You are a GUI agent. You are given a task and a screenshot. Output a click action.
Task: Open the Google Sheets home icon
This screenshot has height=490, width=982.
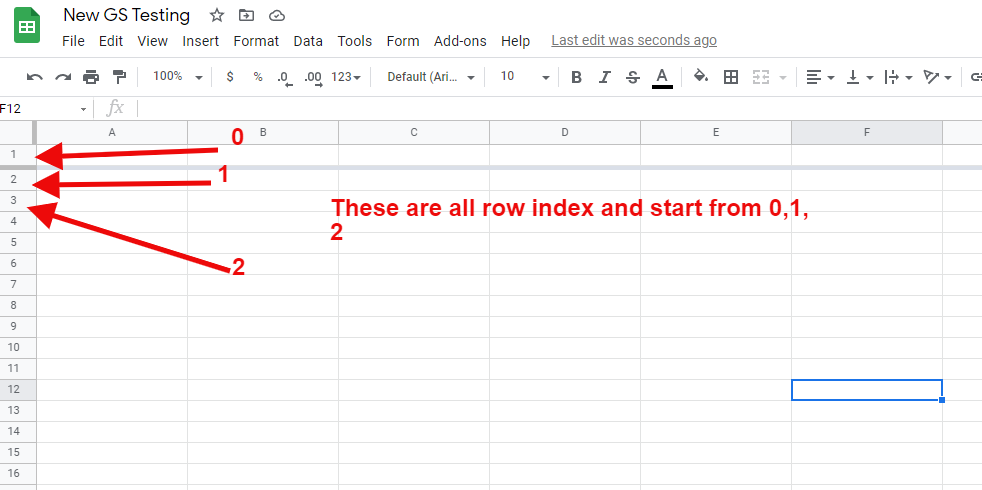(27, 26)
